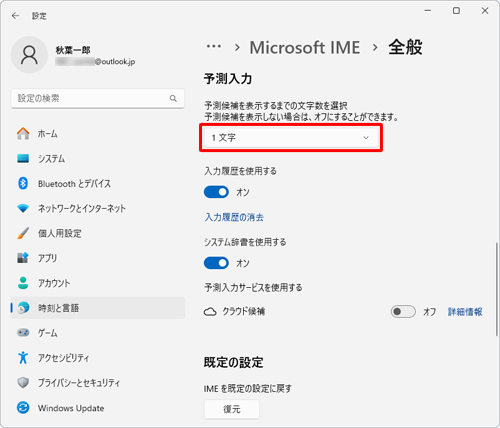Go to ネットワークとインターネット settings
The height and width of the screenshot is (428, 500).
[x=98, y=208]
